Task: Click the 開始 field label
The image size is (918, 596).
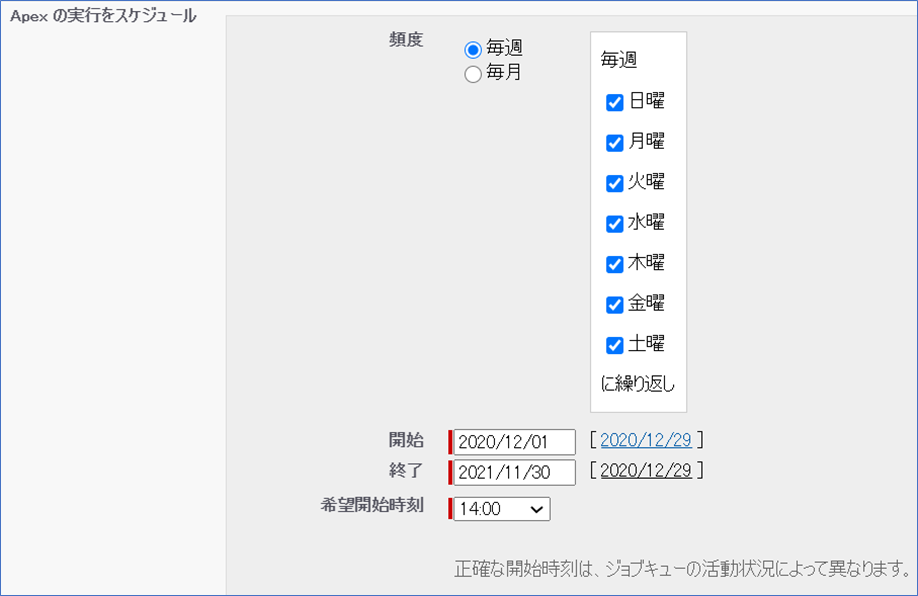Action: 406,440
